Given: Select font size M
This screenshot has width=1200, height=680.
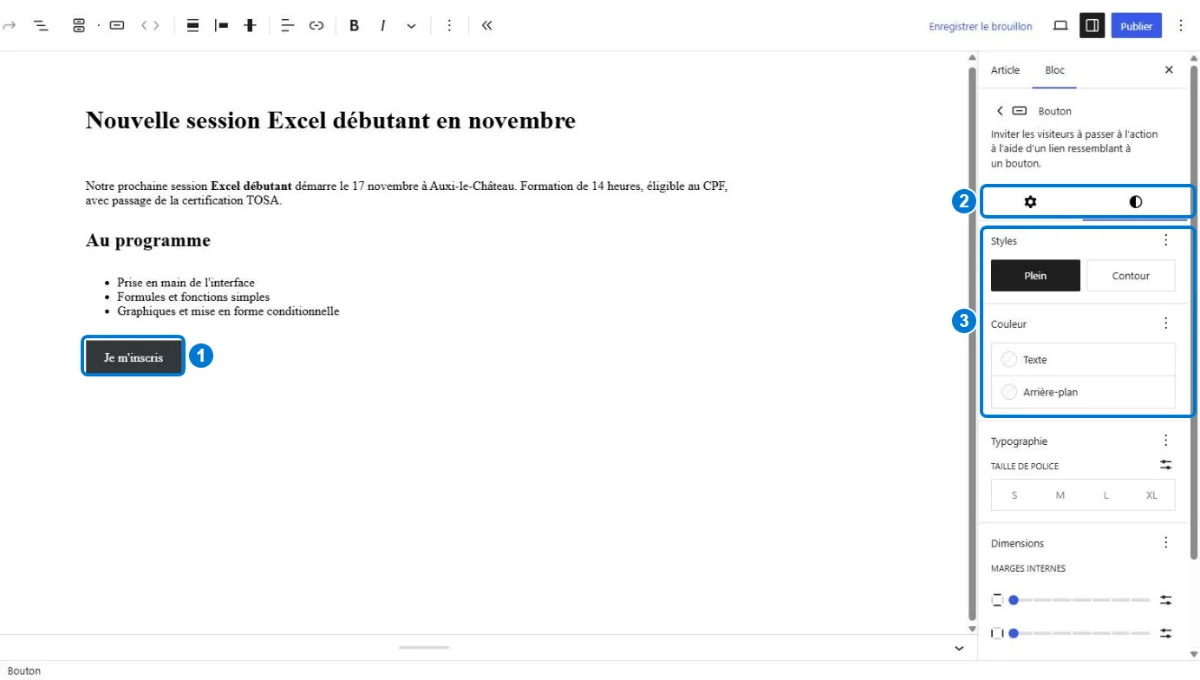Looking at the screenshot, I should tap(1060, 496).
